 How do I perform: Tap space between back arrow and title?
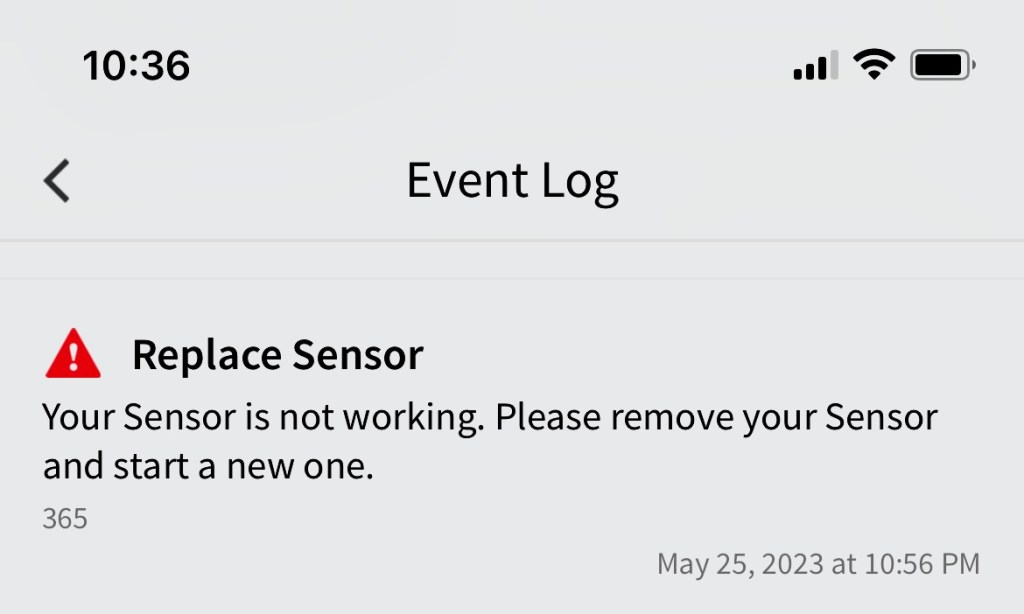click(230, 182)
